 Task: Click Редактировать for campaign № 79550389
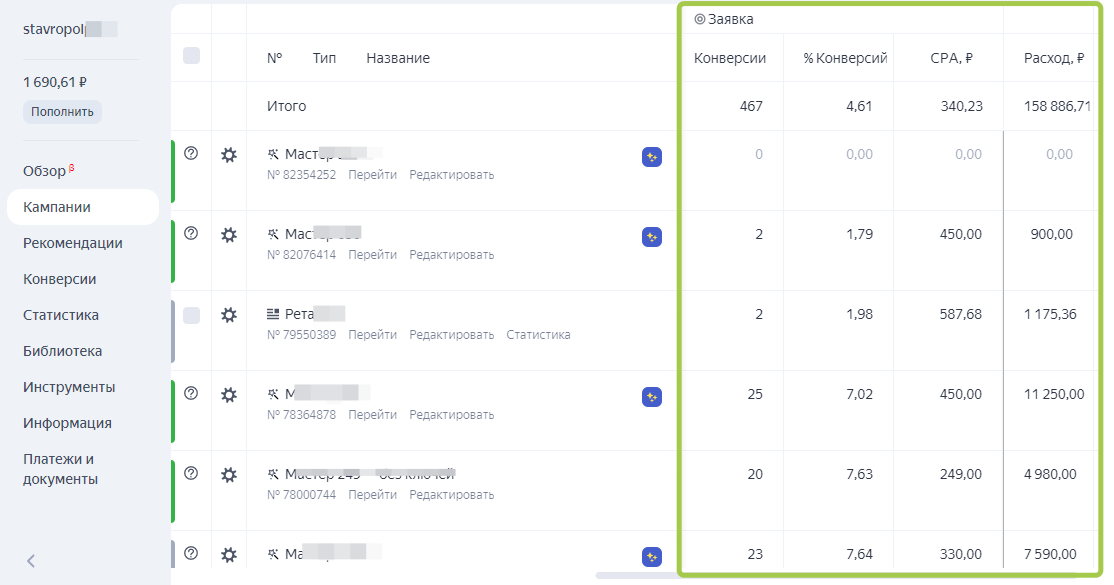click(x=451, y=335)
